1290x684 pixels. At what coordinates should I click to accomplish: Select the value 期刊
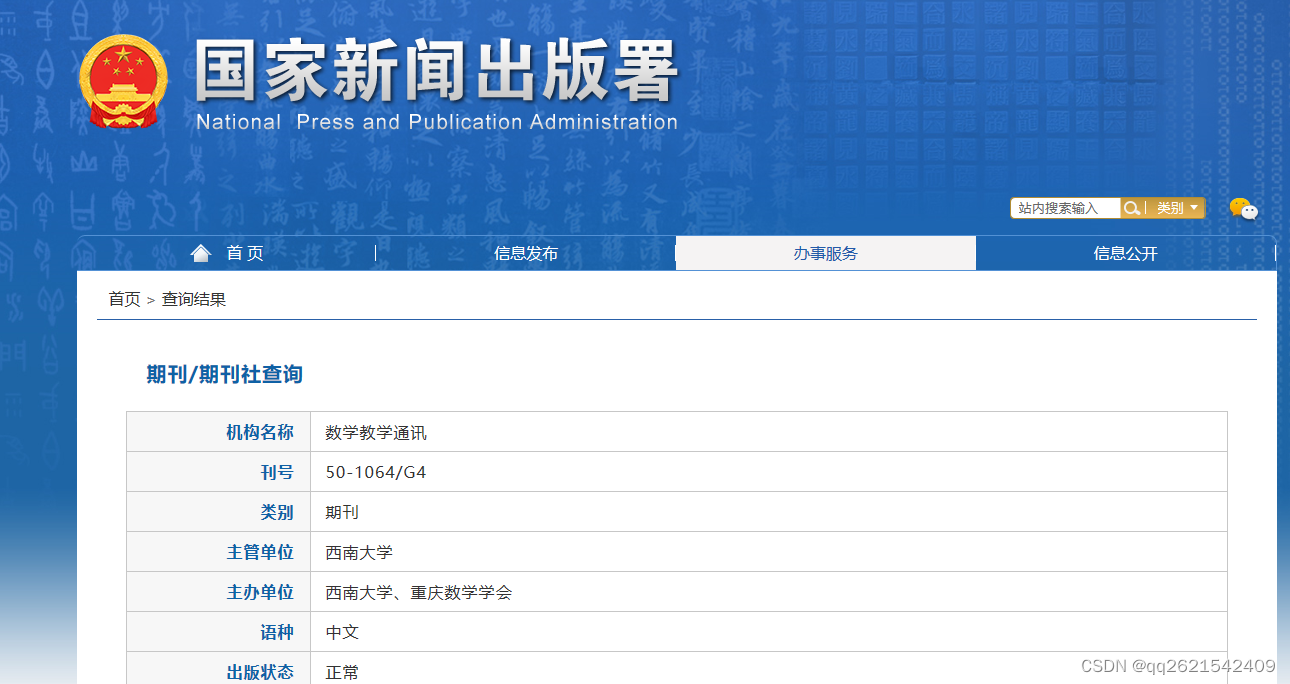coord(342,512)
